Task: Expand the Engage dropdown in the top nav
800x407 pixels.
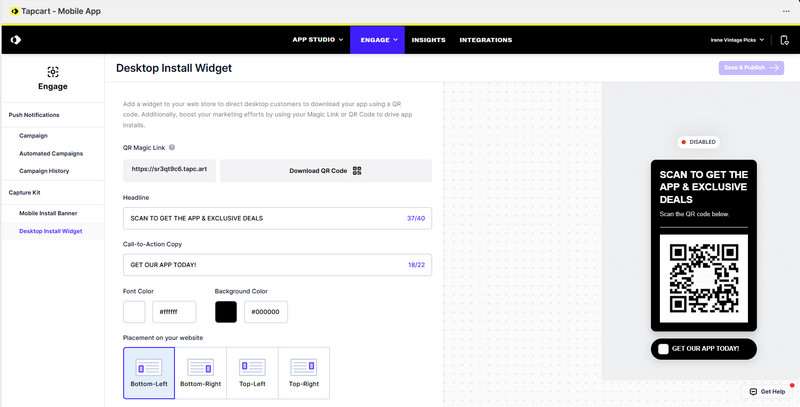Action: tap(378, 40)
